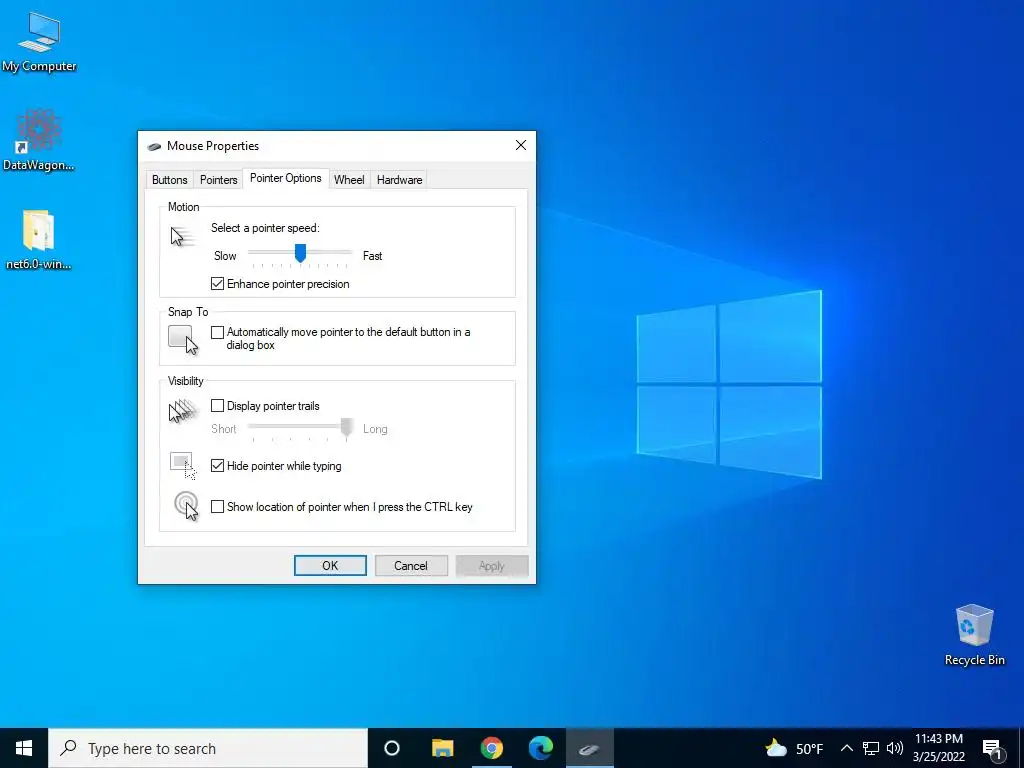Open the volume speaker tray icon

[x=895, y=748]
